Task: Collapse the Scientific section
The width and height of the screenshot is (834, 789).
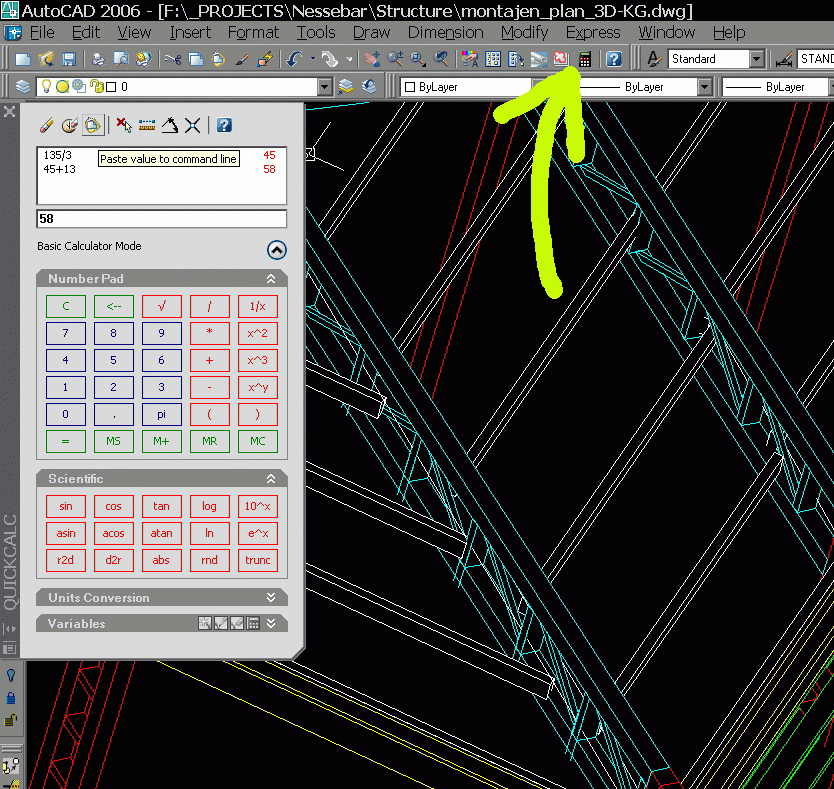Action: 271,479
